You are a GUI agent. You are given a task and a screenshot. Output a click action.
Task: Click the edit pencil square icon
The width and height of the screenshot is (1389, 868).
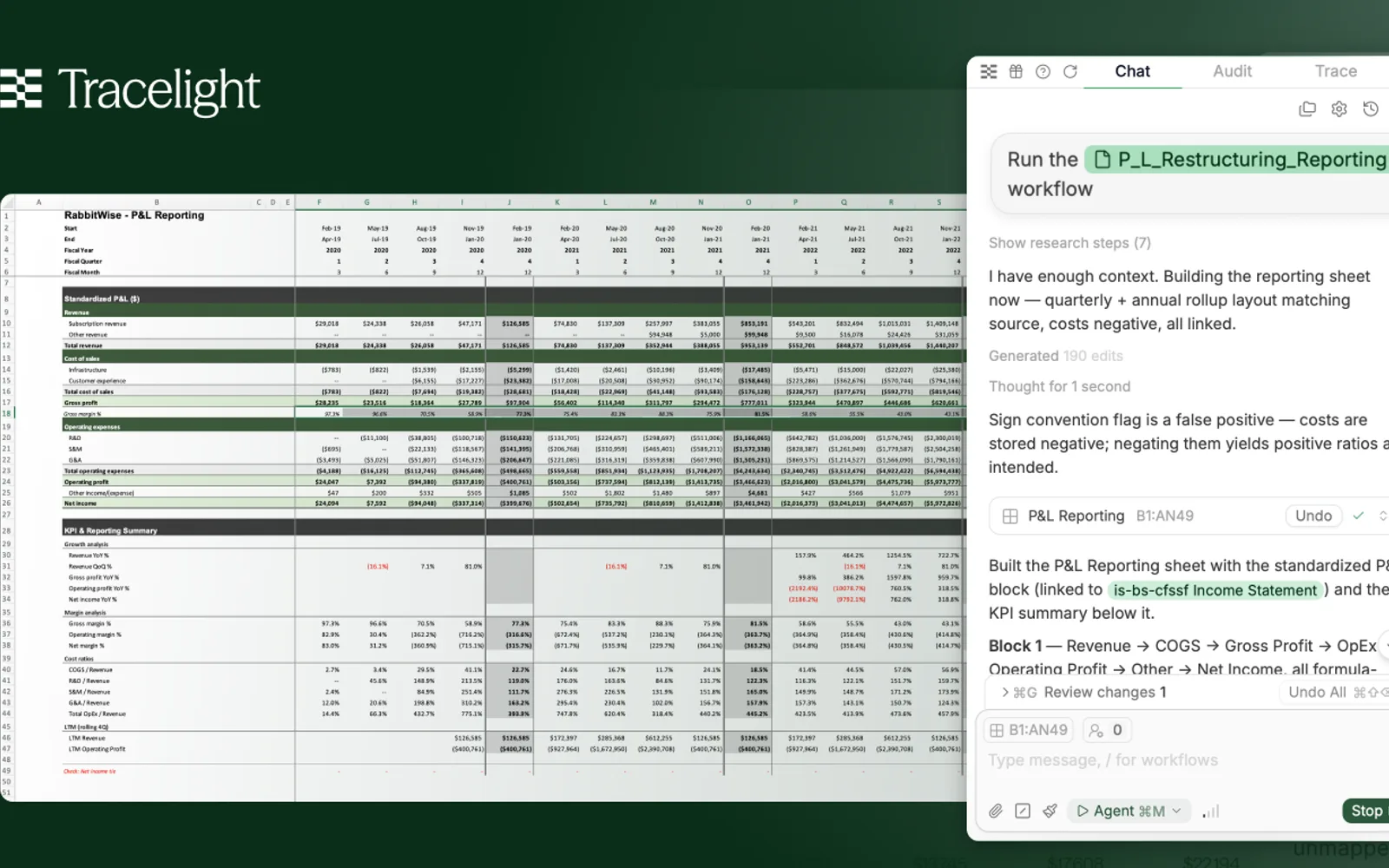point(1023,811)
